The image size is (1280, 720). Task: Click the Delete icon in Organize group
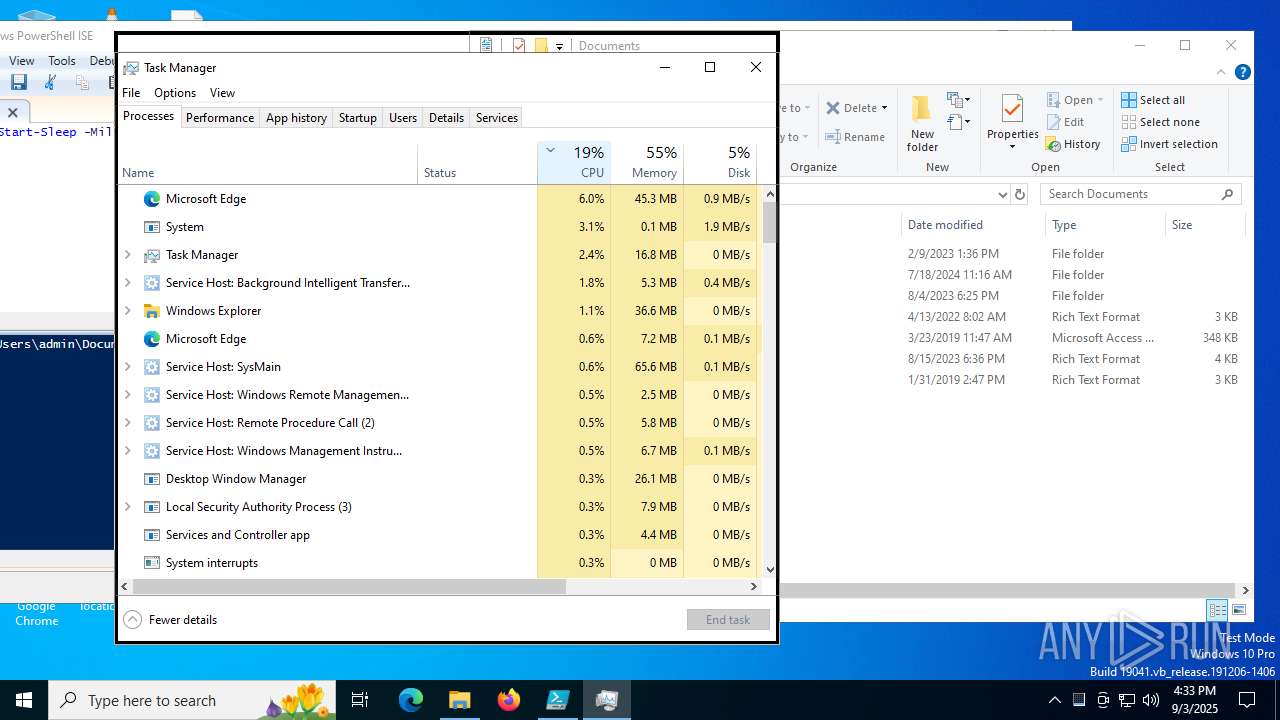point(833,108)
